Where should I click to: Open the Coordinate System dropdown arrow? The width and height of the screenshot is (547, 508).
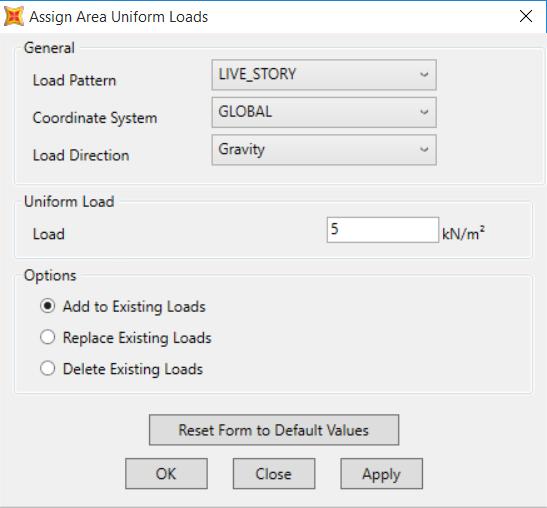click(x=424, y=112)
